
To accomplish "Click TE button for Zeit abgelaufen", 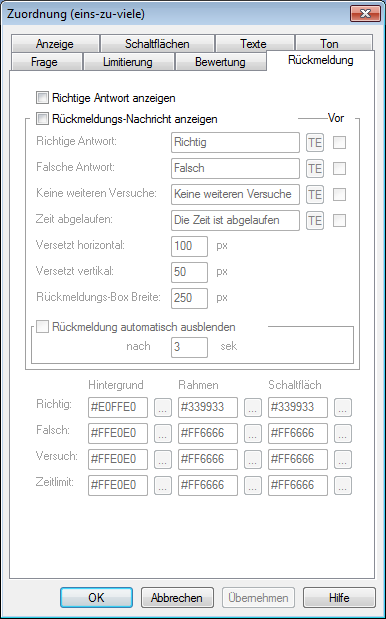I will pos(315,220).
